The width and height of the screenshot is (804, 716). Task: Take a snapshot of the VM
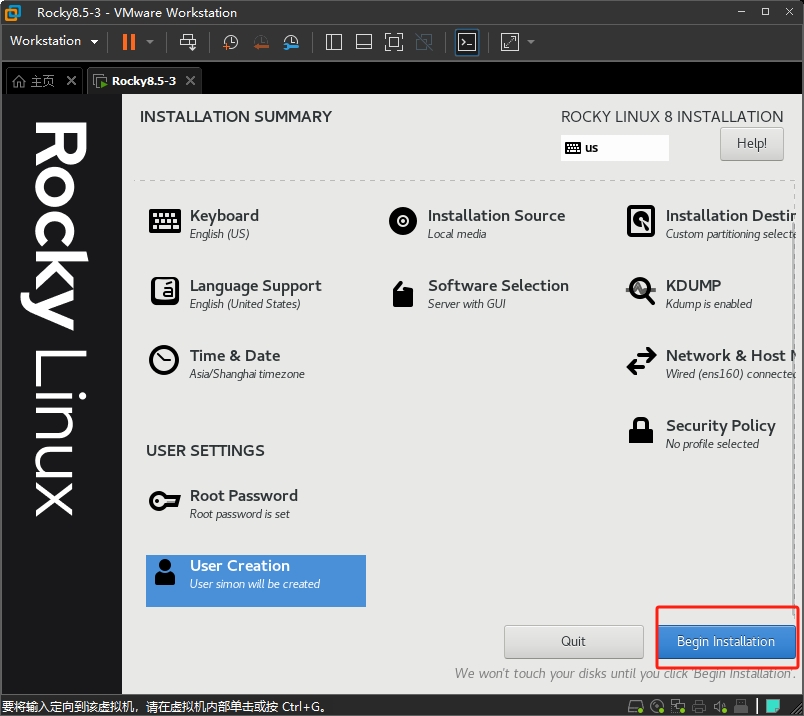pyautogui.click(x=230, y=42)
